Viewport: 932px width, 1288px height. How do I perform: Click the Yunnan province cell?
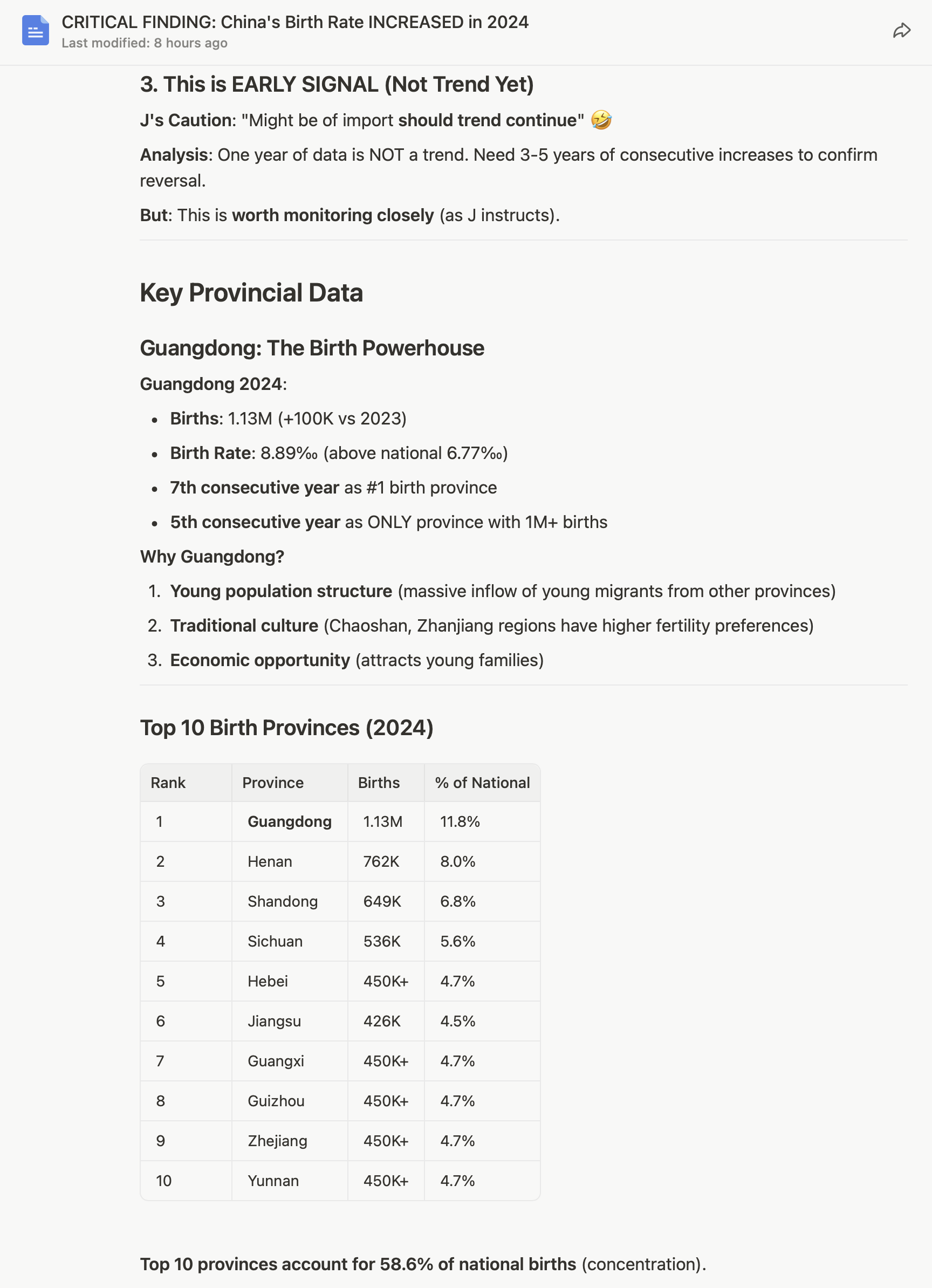[273, 1181]
